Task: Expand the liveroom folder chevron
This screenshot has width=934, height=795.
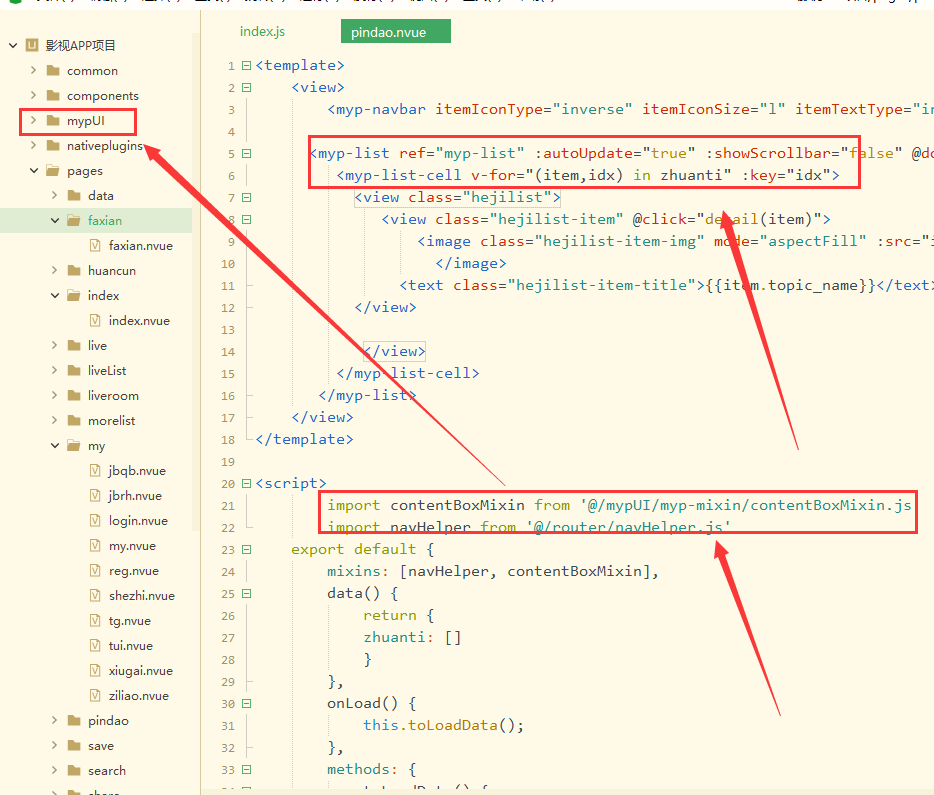Action: pyautogui.click(x=55, y=395)
